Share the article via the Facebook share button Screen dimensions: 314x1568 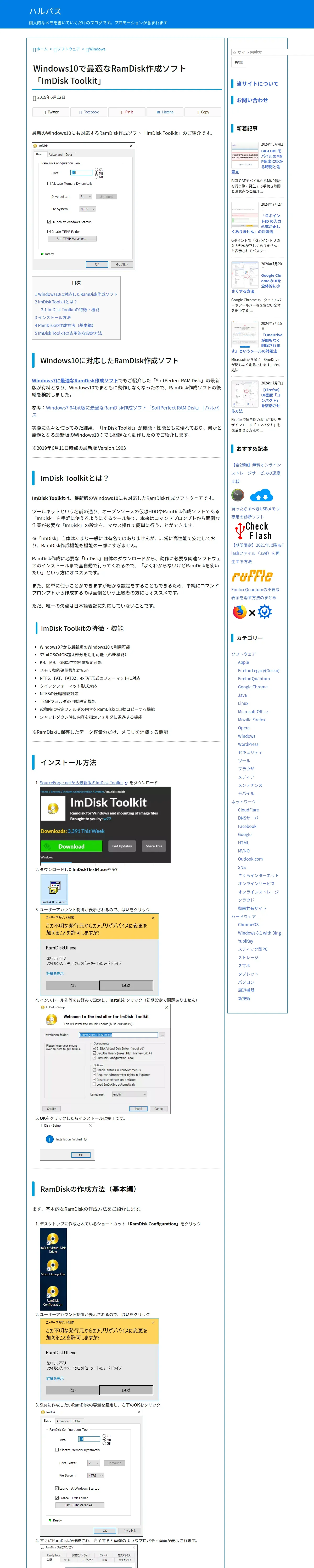89,112
